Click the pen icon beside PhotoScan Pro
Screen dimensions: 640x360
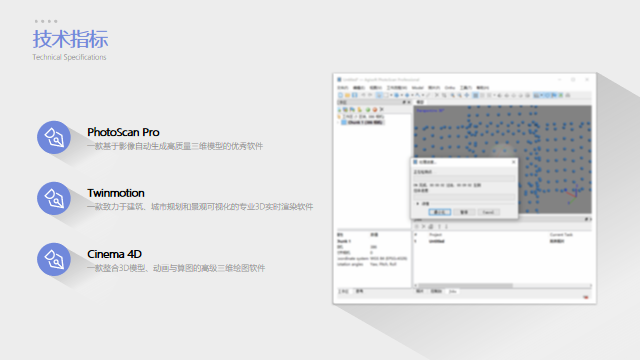coord(54,137)
